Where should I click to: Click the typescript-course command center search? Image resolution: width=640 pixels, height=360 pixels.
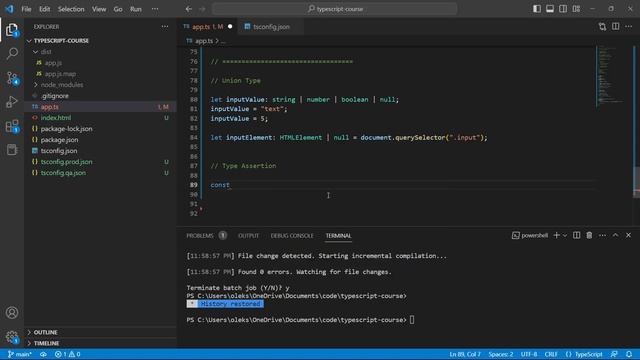click(x=335, y=9)
